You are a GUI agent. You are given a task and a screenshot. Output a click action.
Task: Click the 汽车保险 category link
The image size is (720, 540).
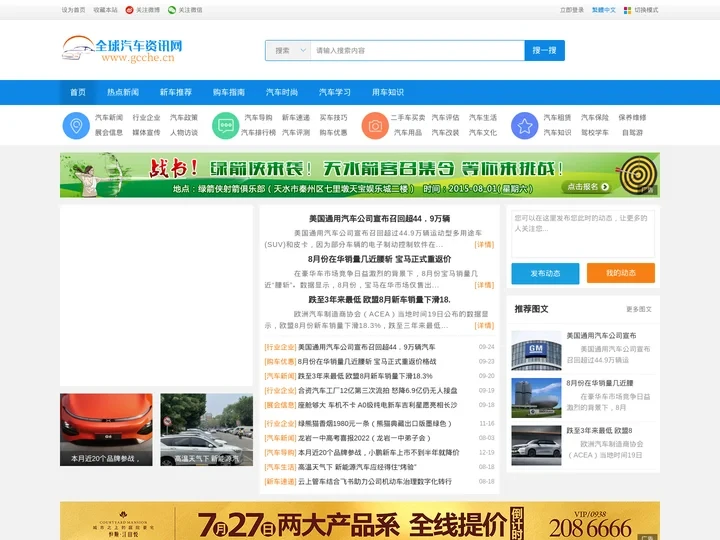point(595,118)
